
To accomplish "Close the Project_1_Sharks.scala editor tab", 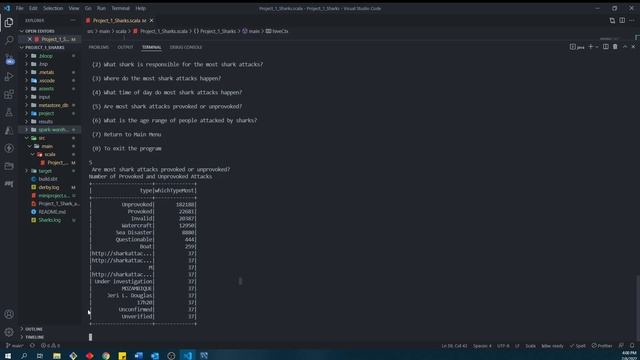I will 151,20.
